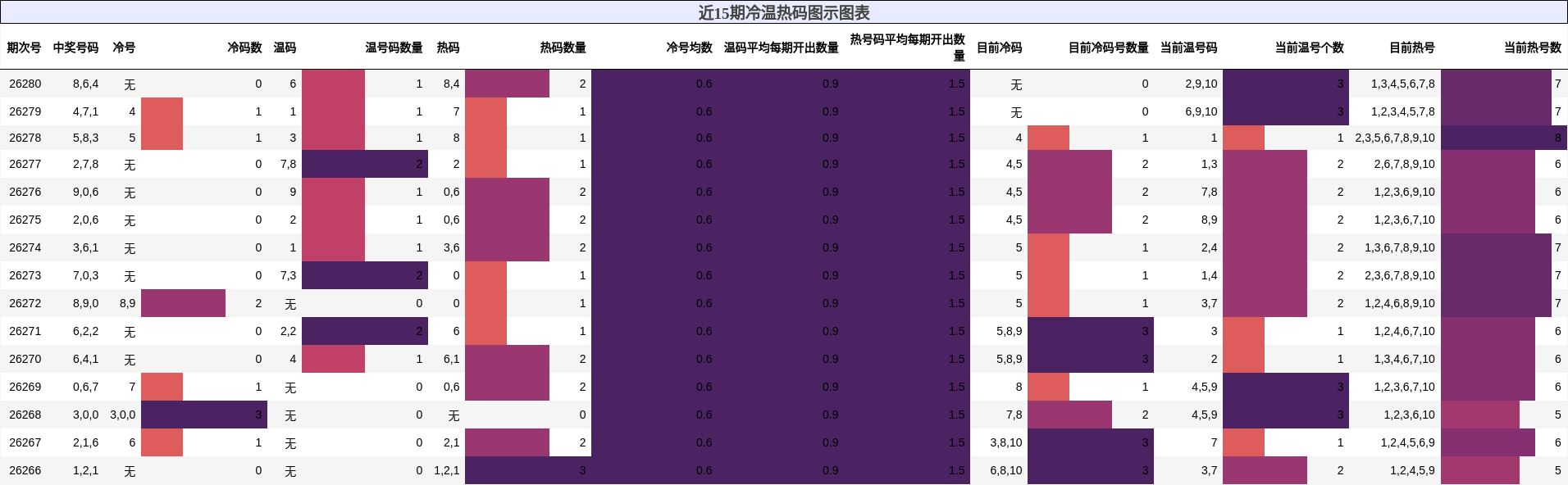Select period number 26267
Image resolution: width=1568 pixels, height=485 pixels.
click(25, 442)
